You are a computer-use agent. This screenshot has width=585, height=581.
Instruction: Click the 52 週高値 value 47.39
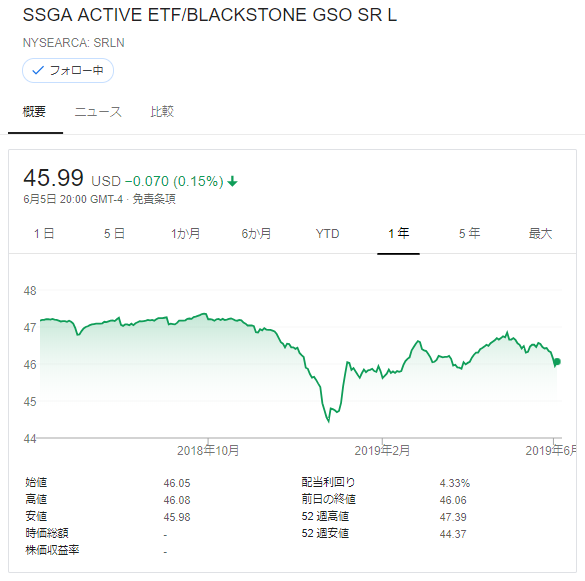pyautogui.click(x=453, y=517)
